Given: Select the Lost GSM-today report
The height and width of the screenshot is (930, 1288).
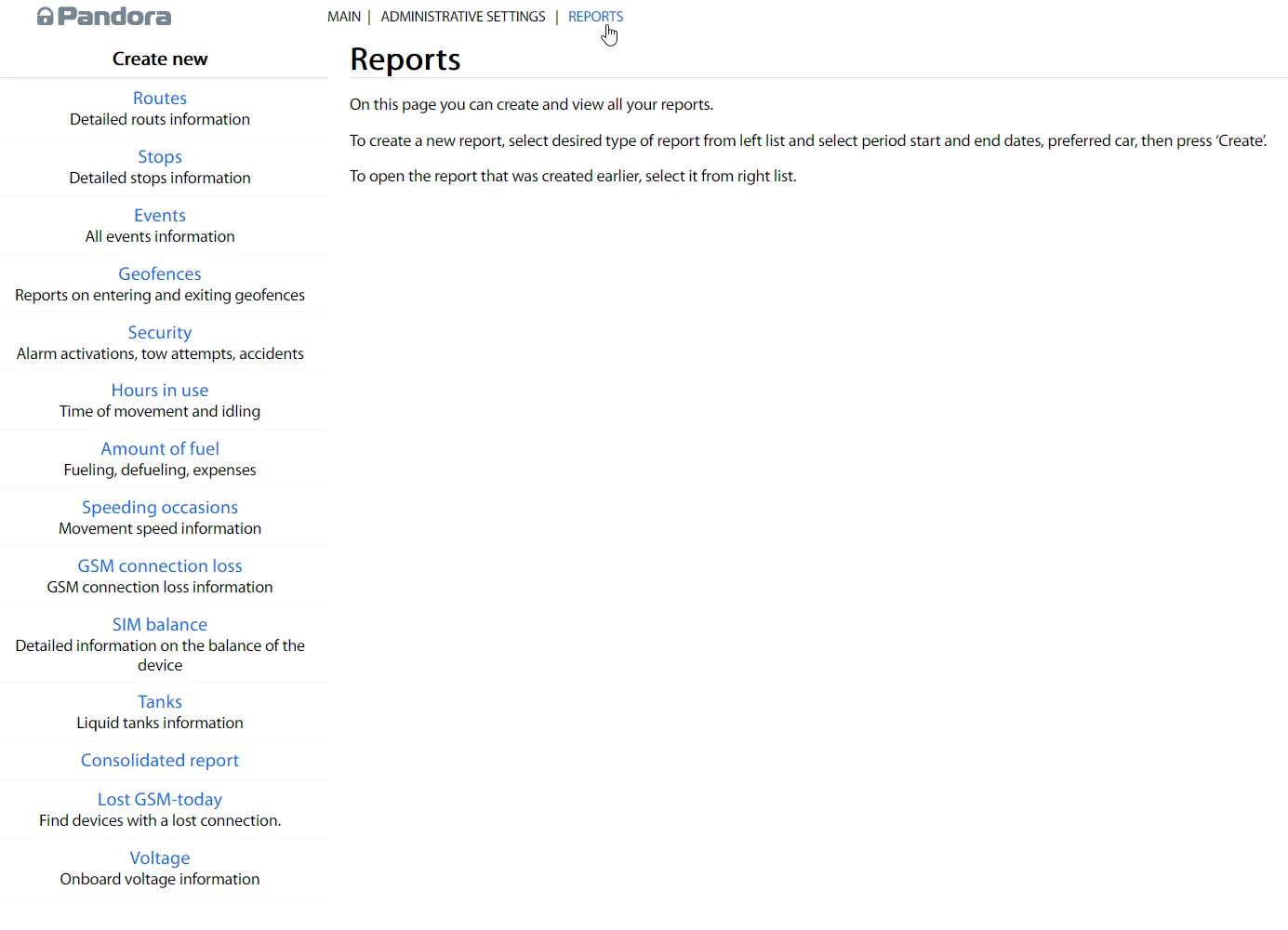Looking at the screenshot, I should 160,799.
